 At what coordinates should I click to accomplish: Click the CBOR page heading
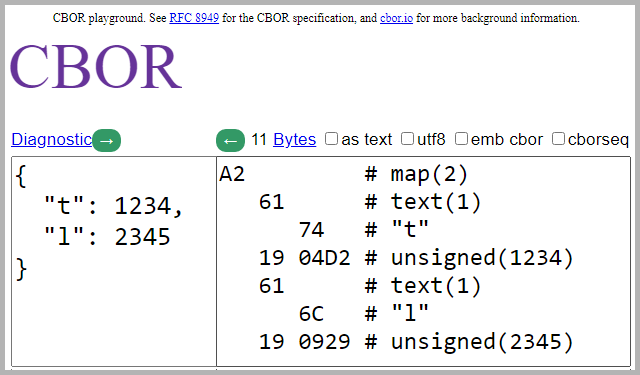coord(96,66)
